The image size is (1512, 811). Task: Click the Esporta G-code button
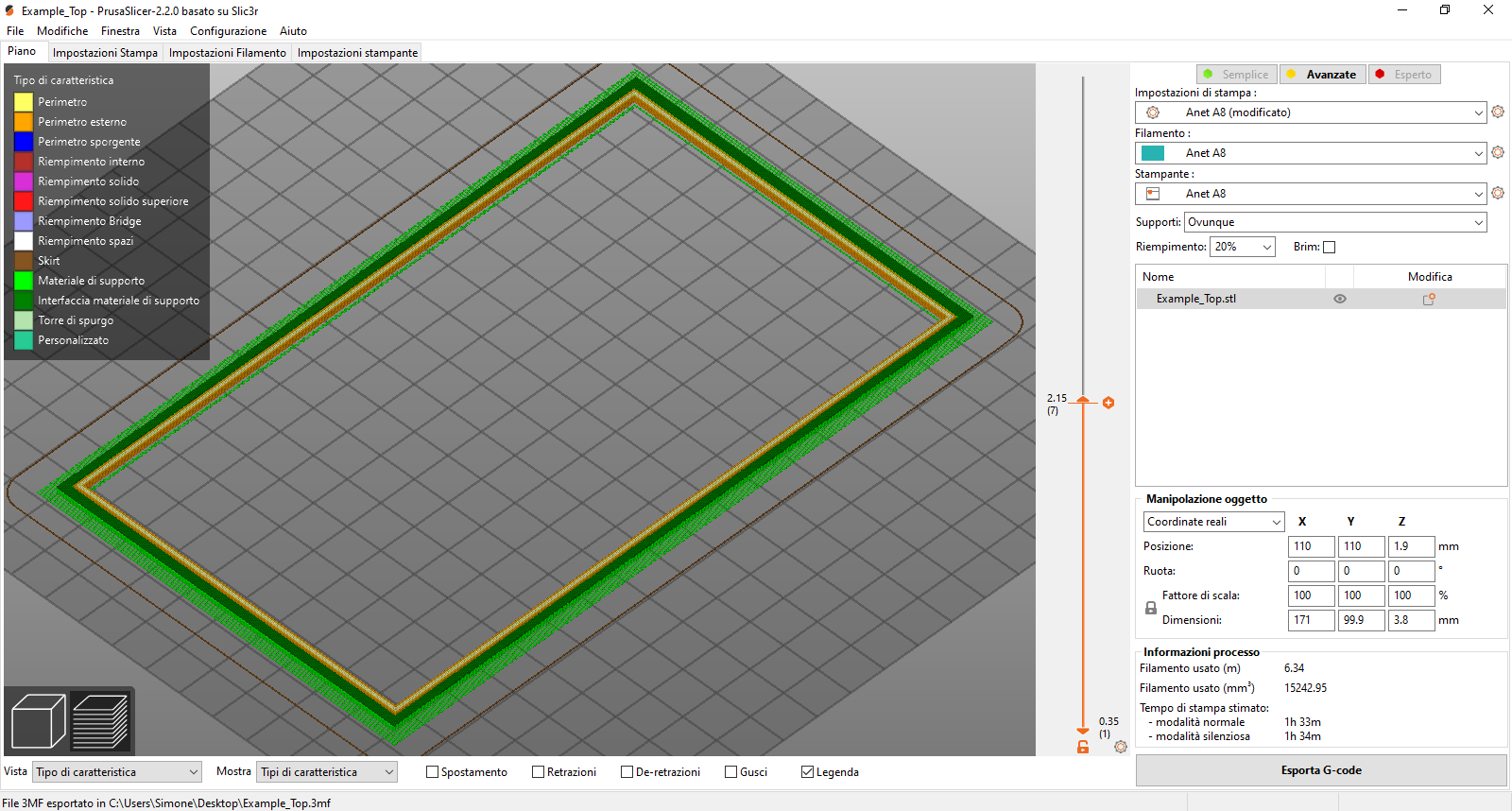click(1321, 770)
